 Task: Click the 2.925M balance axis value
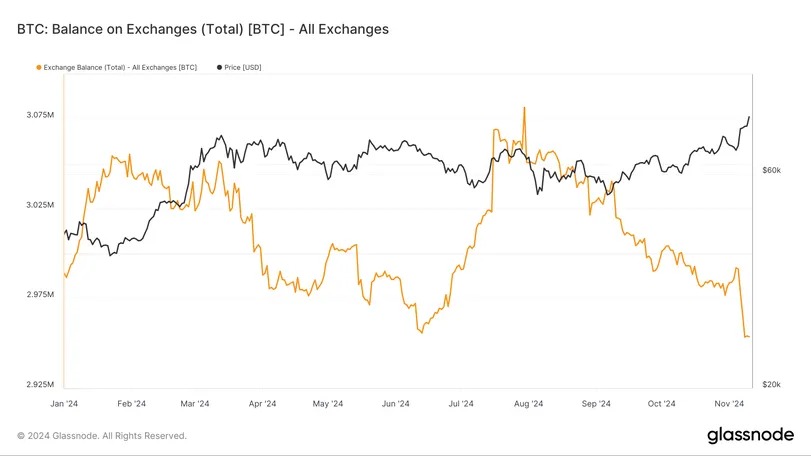(40, 385)
